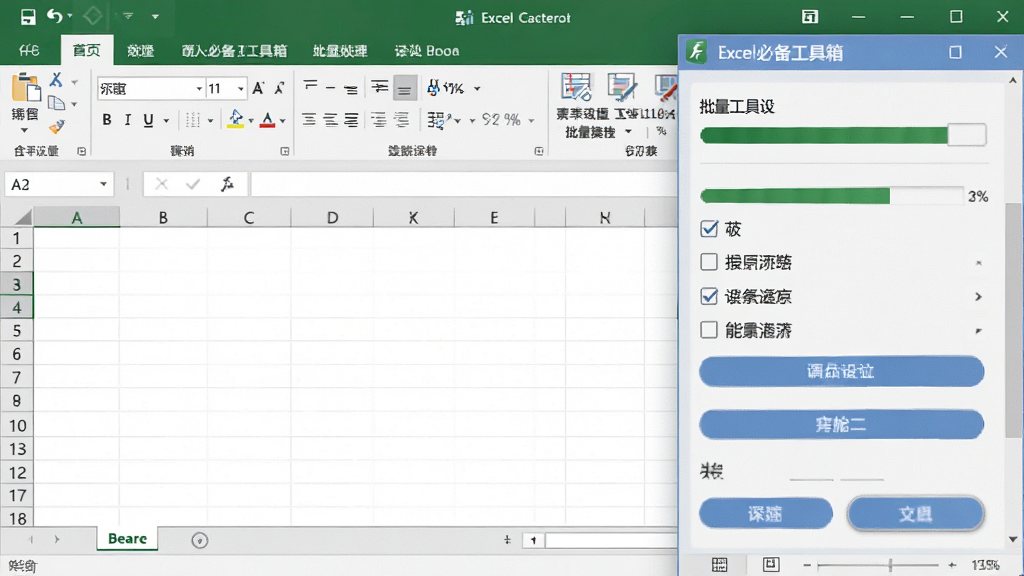
Task: Check the second toolbox checkbox
Action: (x=709, y=262)
